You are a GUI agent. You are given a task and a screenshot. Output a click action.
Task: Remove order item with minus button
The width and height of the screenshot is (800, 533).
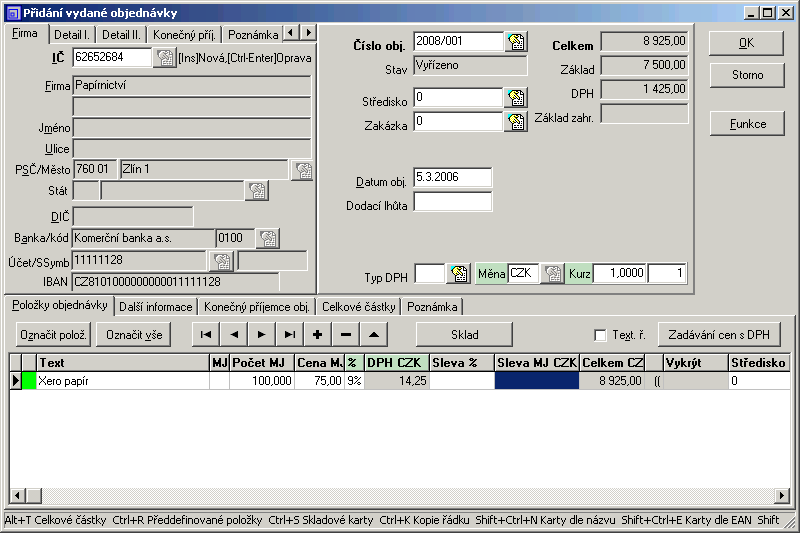click(x=345, y=335)
